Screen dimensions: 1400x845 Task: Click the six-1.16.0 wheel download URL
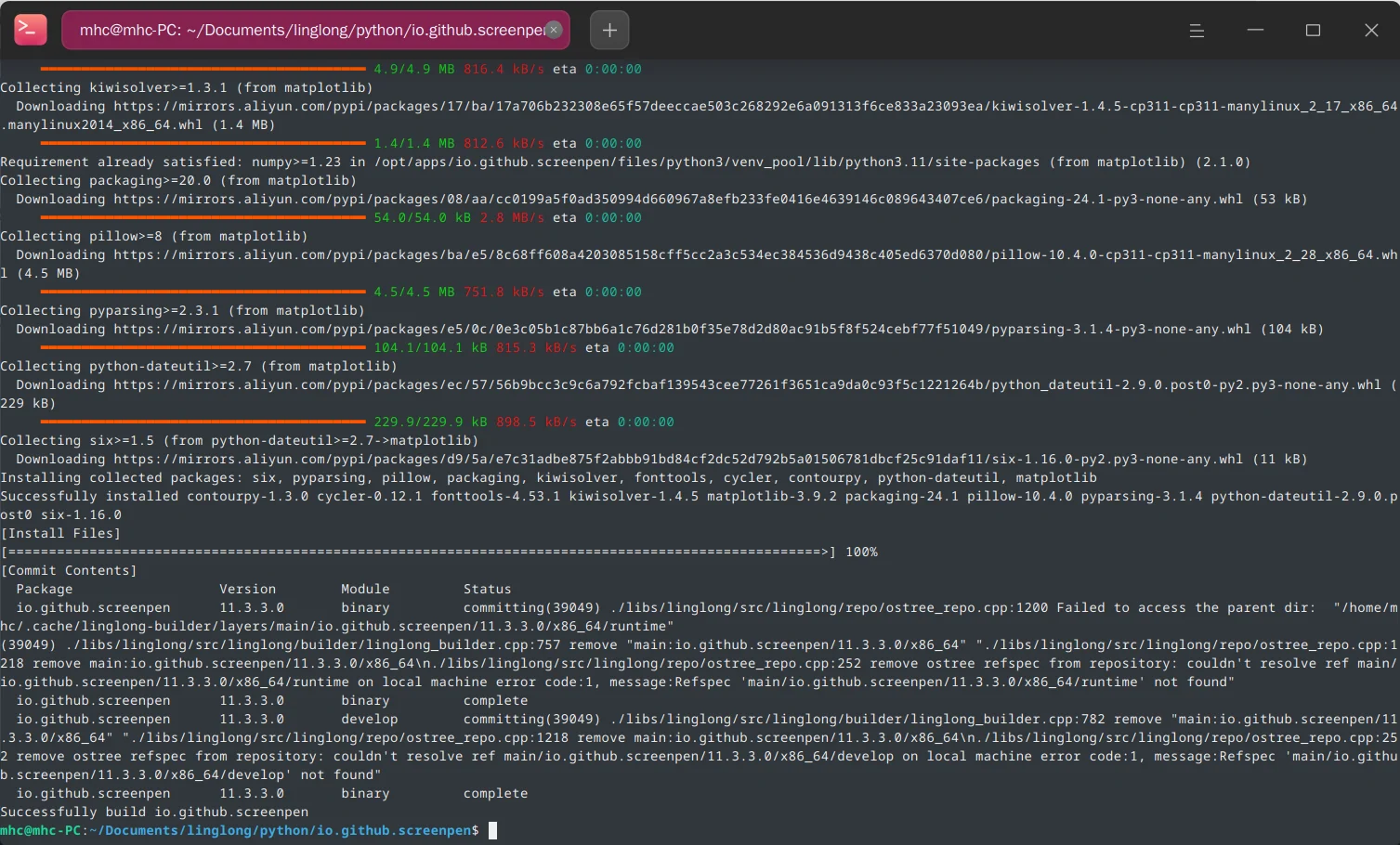[x=678, y=459]
